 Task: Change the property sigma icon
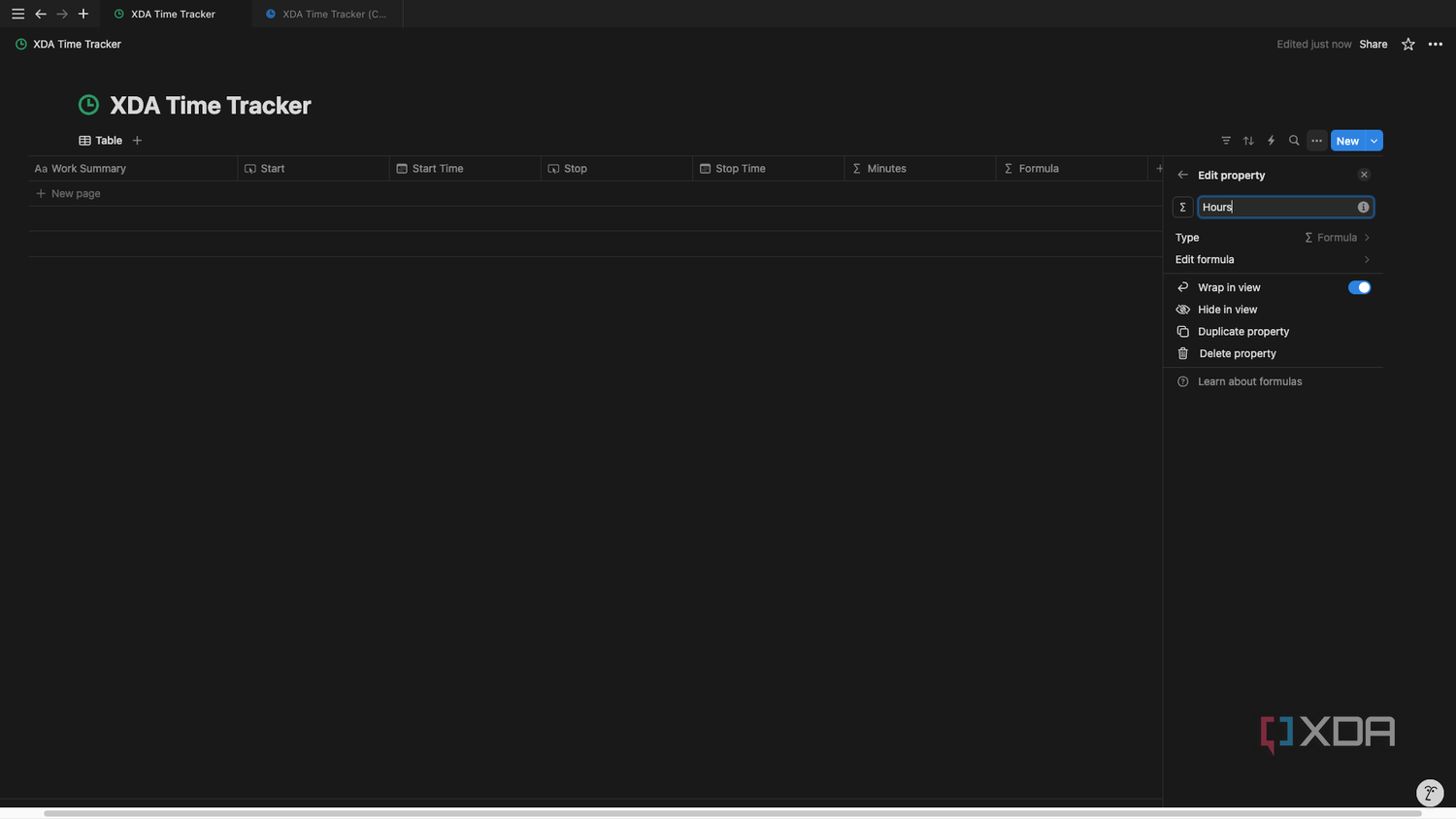(1182, 207)
